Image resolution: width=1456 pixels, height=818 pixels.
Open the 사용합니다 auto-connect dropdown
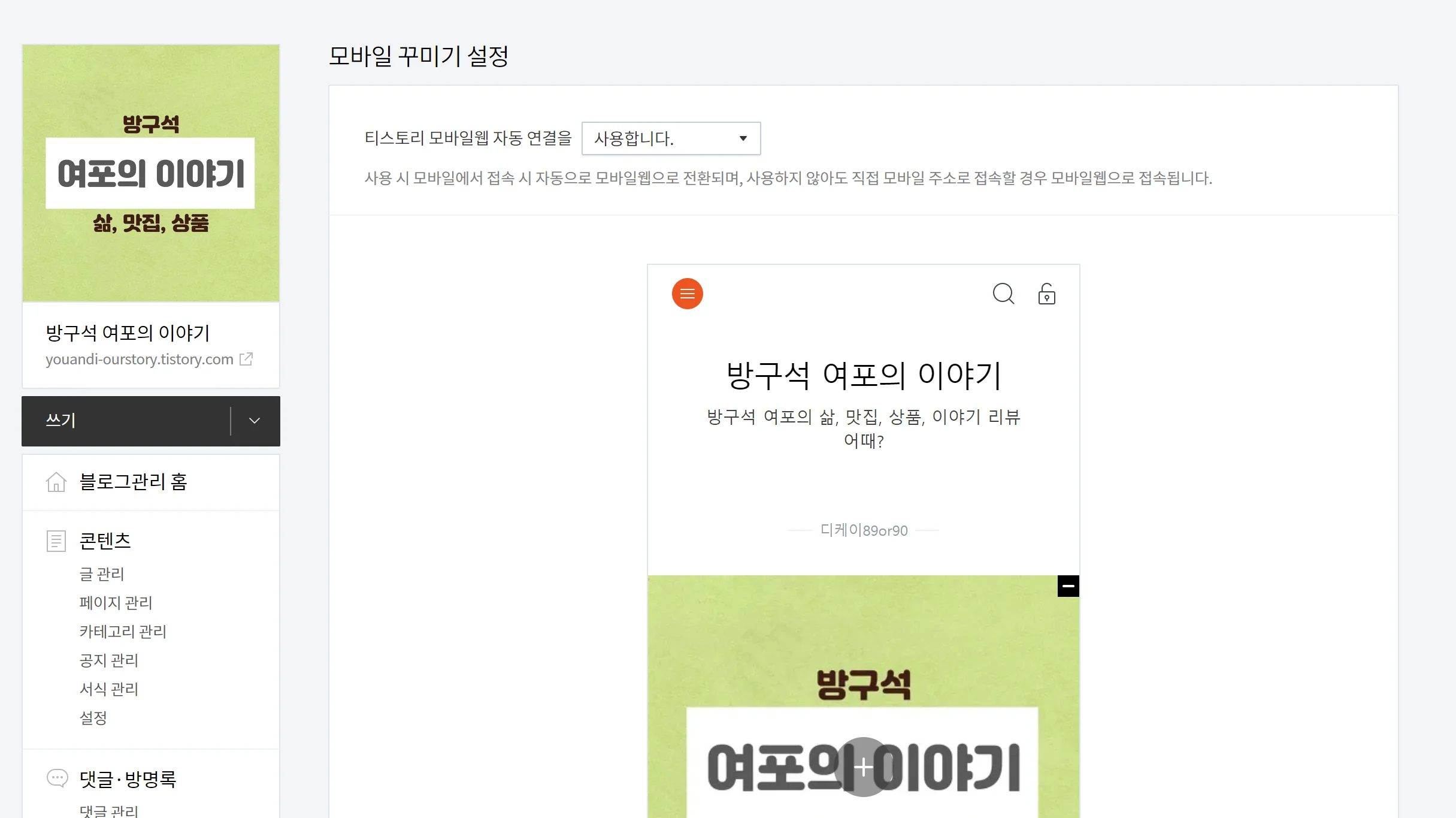pos(671,138)
